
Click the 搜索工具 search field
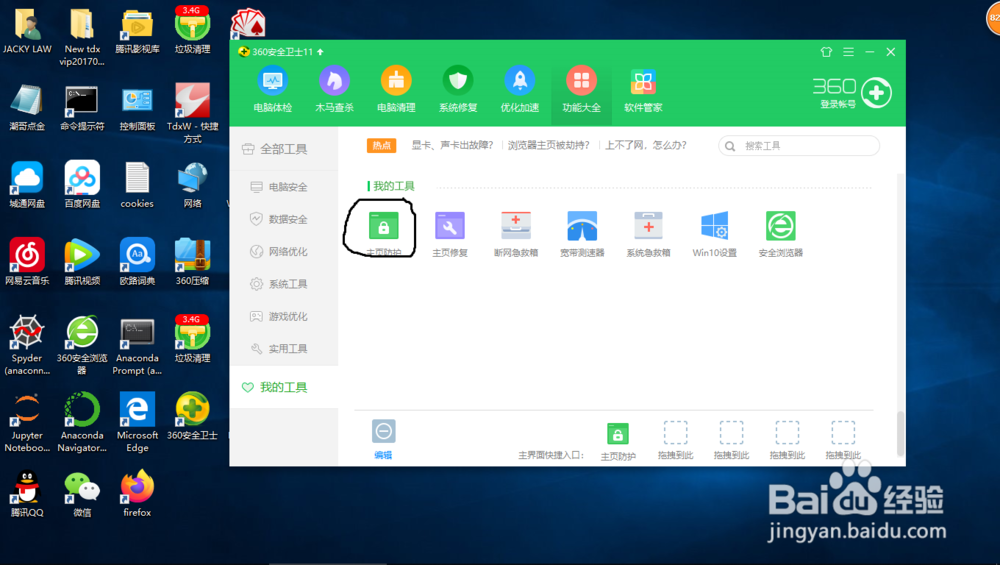[x=798, y=146]
